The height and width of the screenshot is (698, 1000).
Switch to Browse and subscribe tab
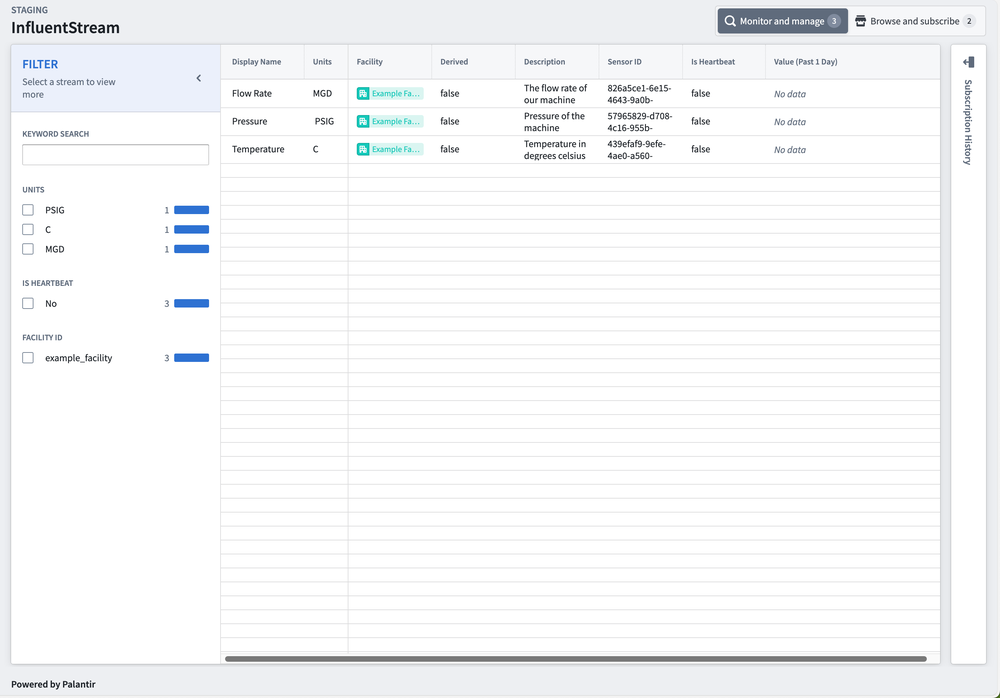914,21
